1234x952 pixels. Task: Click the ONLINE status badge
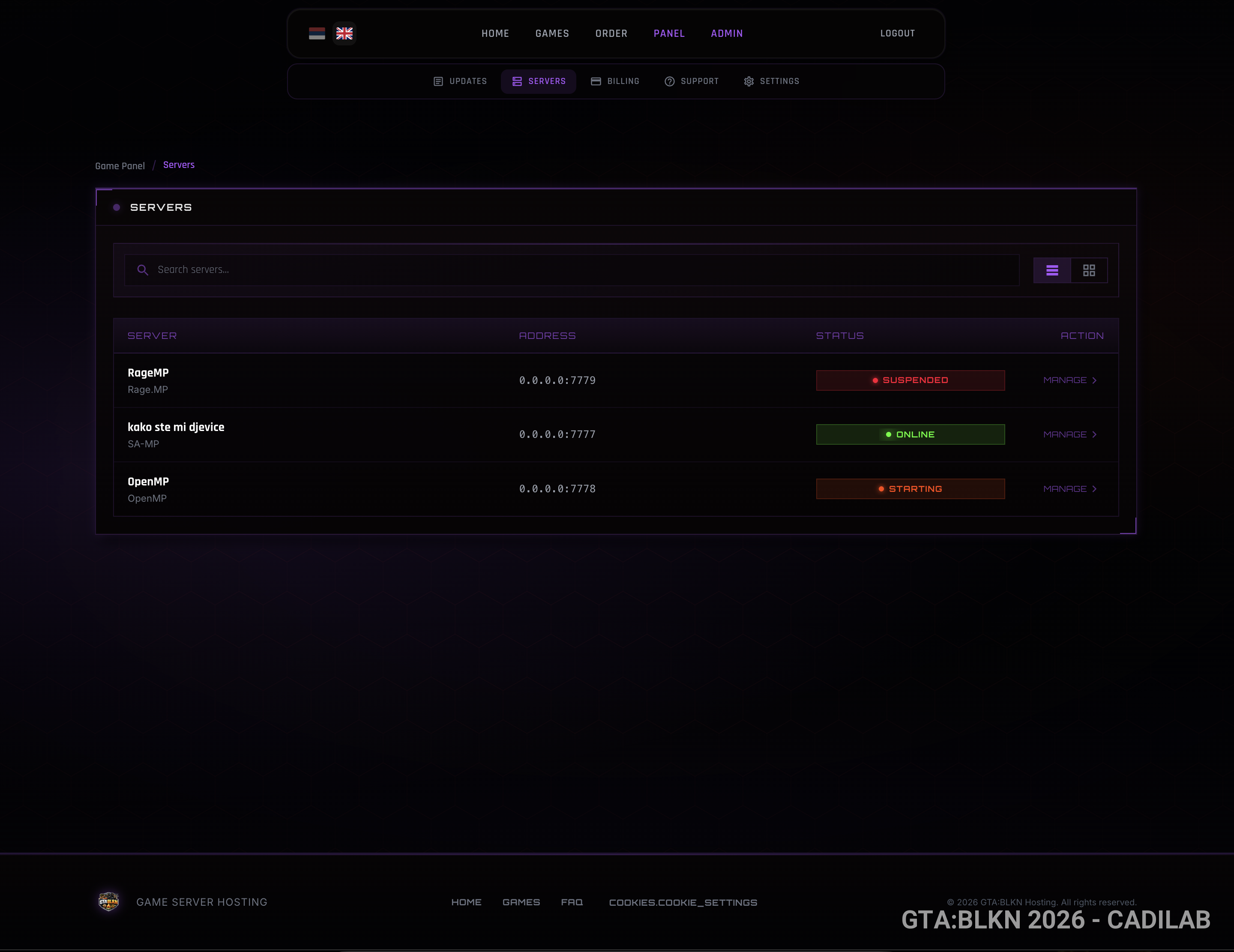point(910,434)
